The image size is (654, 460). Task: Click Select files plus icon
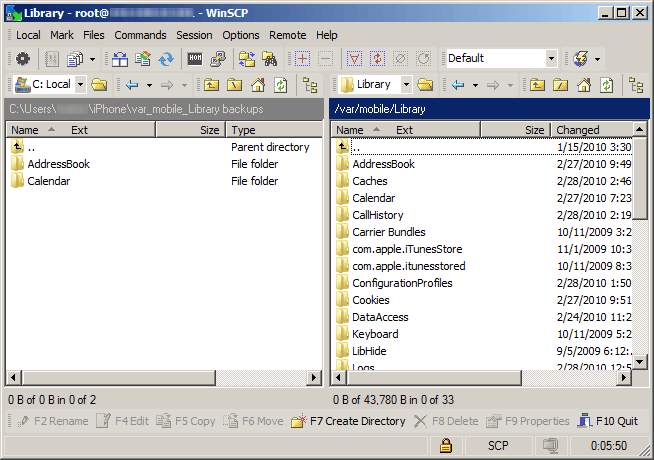302,59
